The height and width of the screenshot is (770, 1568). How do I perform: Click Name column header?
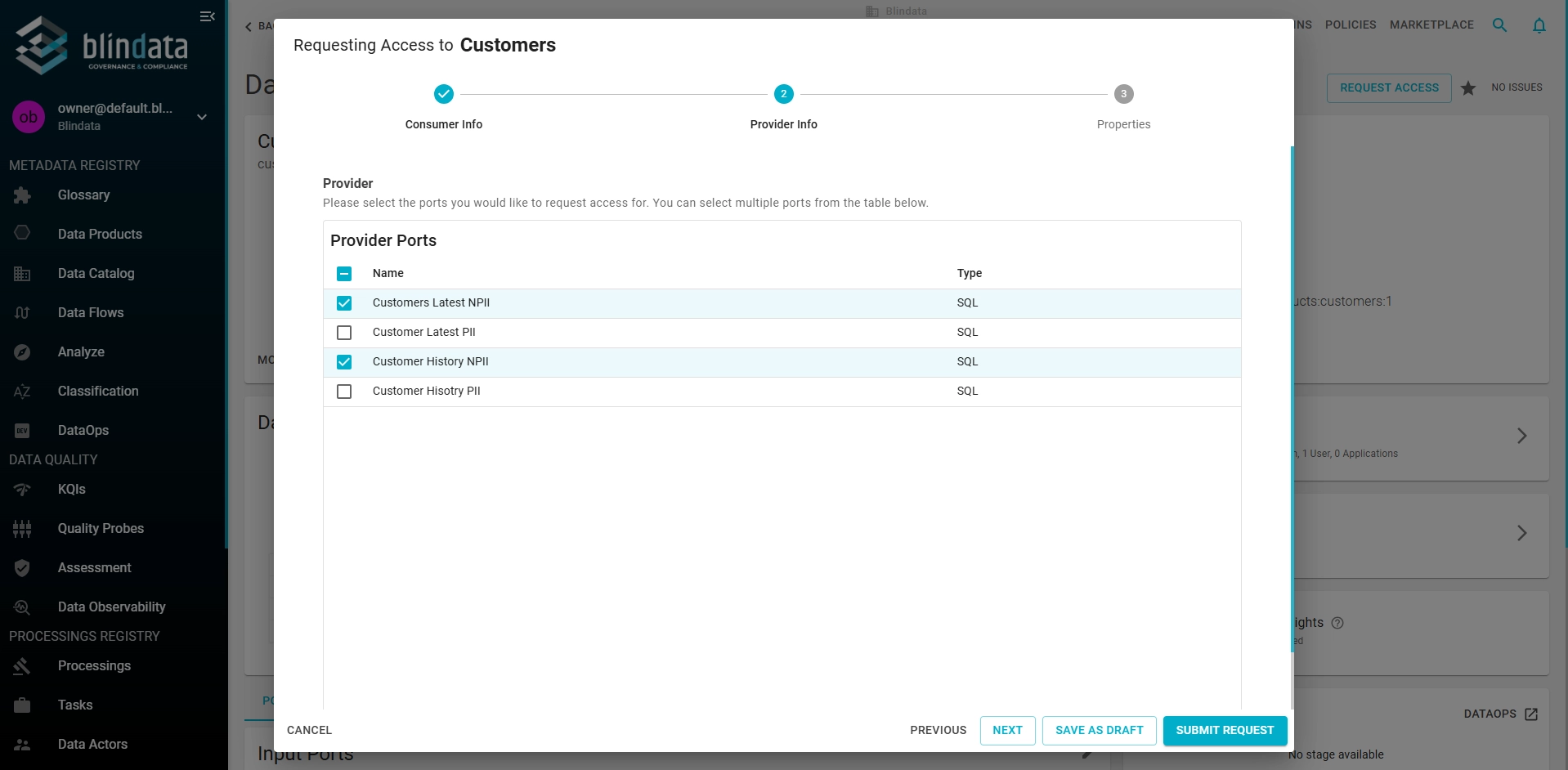[x=388, y=273]
